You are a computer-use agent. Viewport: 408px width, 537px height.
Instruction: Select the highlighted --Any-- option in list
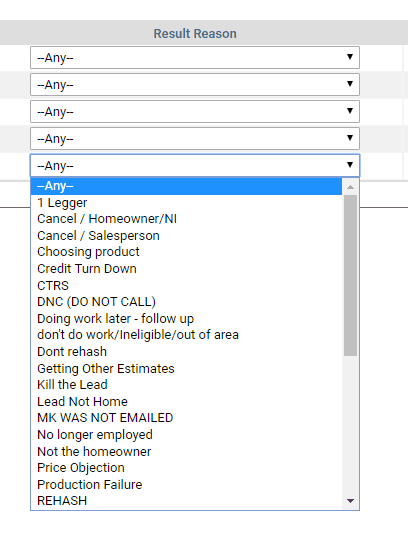(186, 186)
